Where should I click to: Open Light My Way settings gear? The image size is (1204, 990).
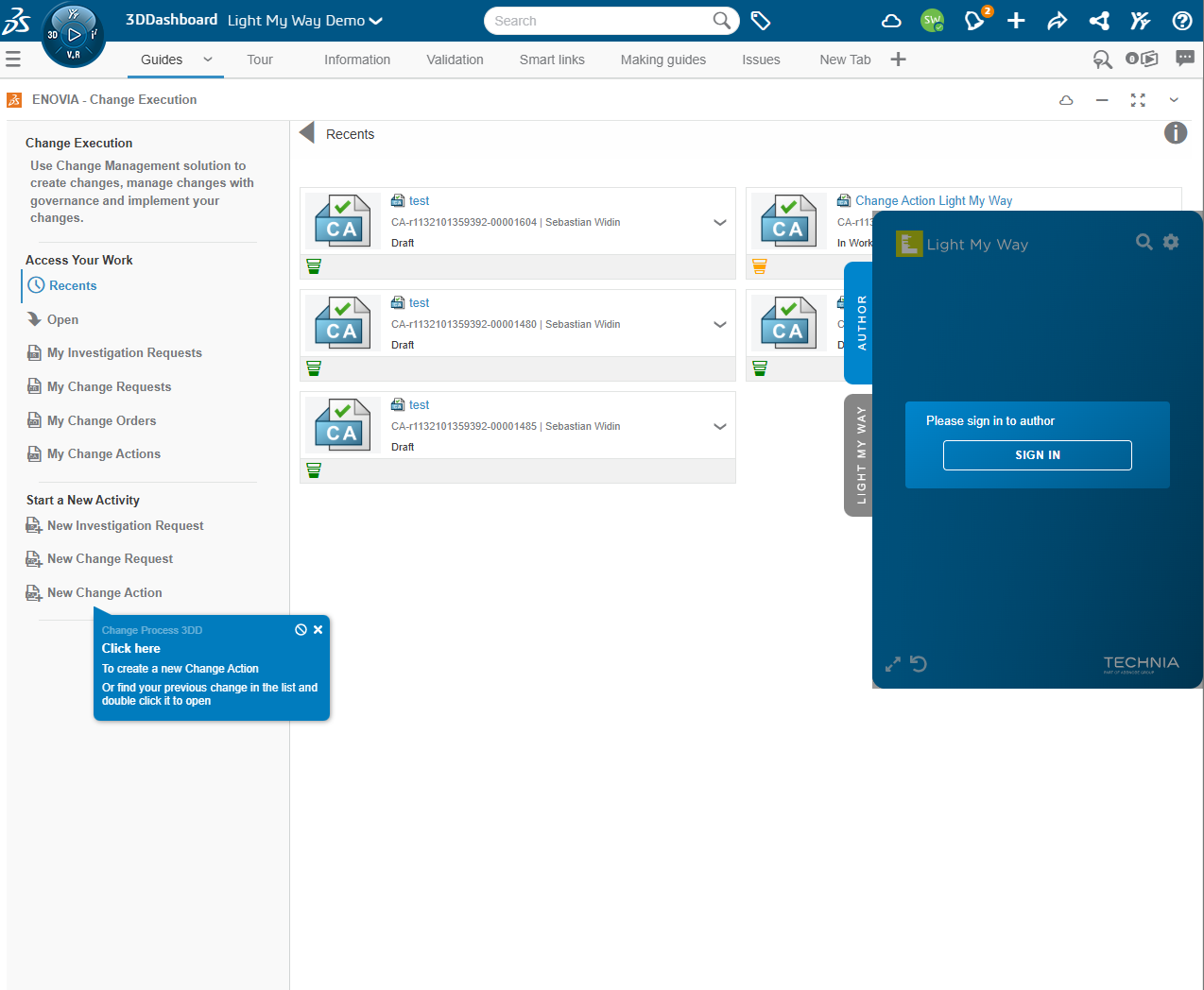click(1171, 242)
